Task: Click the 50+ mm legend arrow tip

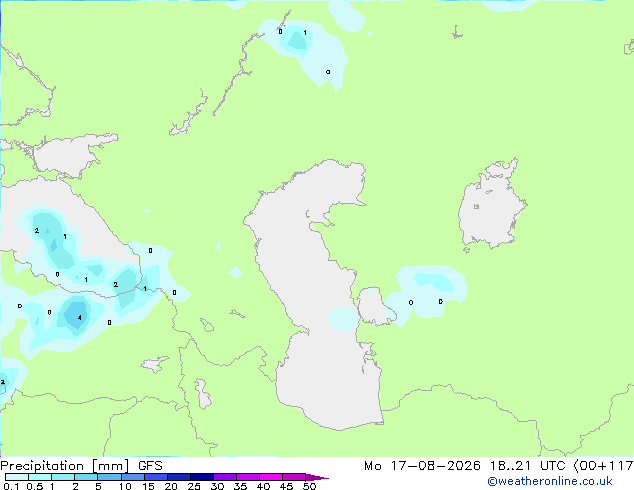Action: click(x=317, y=477)
